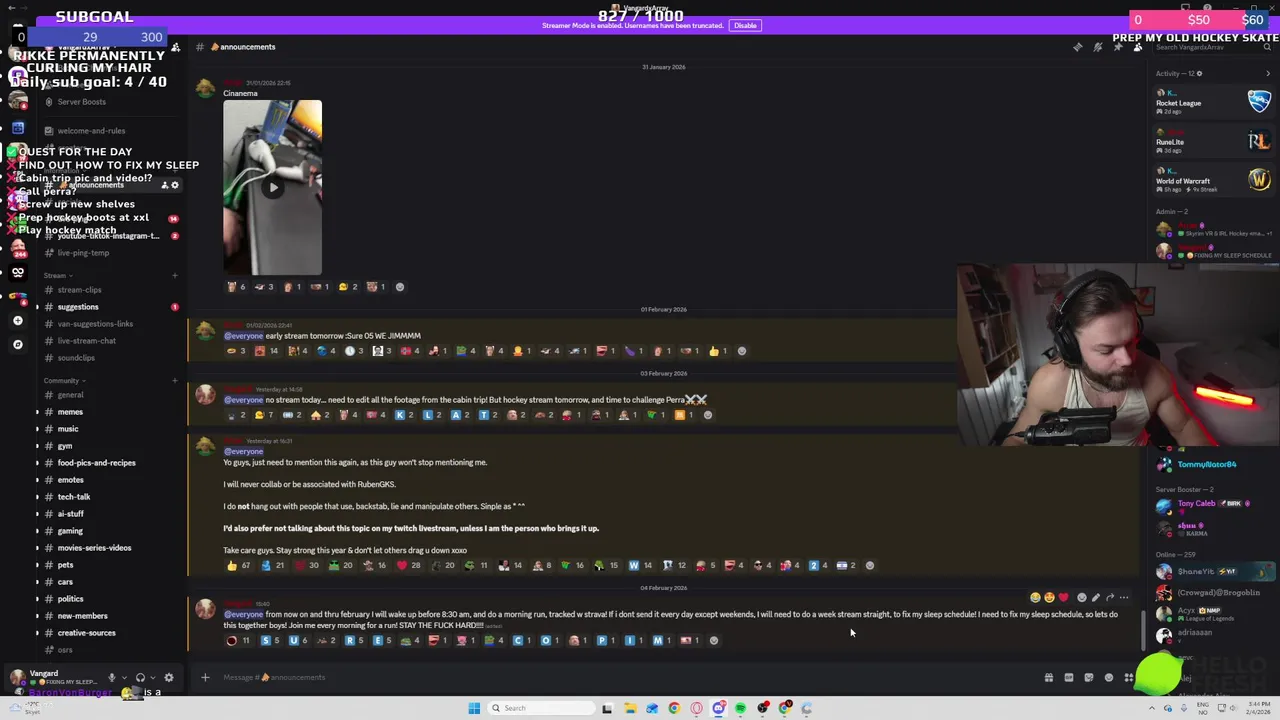Mute microphone in Discord user panel

coord(112,677)
